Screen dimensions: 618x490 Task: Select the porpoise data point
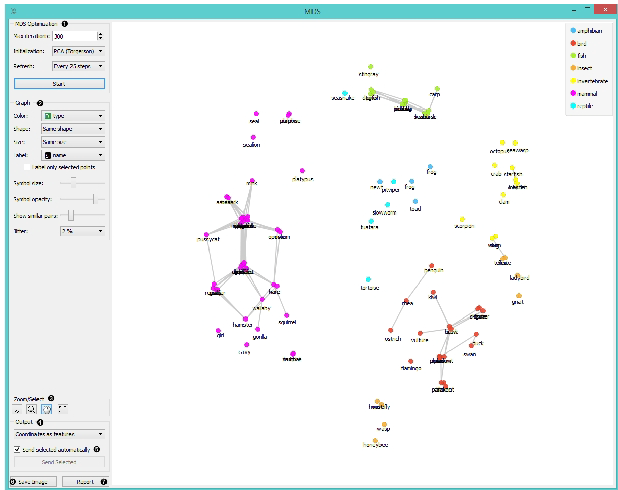point(289,114)
